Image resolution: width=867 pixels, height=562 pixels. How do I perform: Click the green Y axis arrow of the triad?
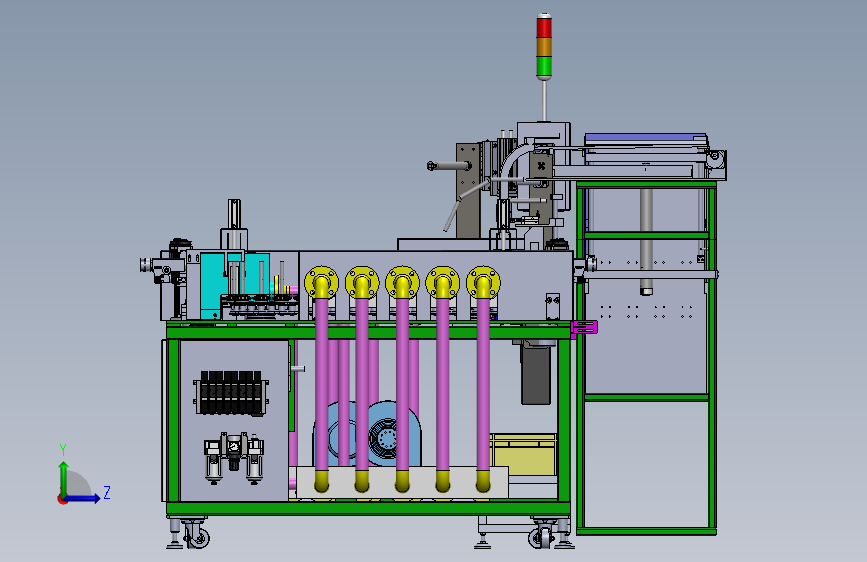coord(64,479)
